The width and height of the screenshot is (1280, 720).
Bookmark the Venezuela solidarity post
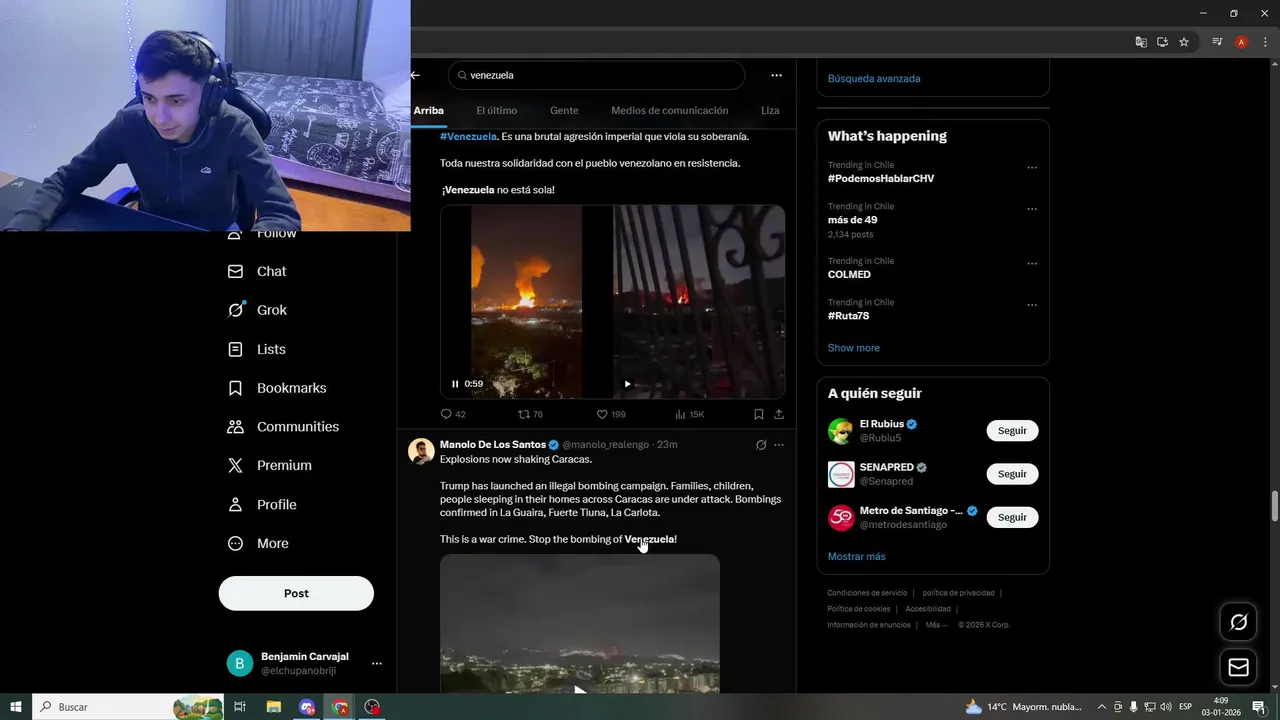pyautogui.click(x=758, y=414)
